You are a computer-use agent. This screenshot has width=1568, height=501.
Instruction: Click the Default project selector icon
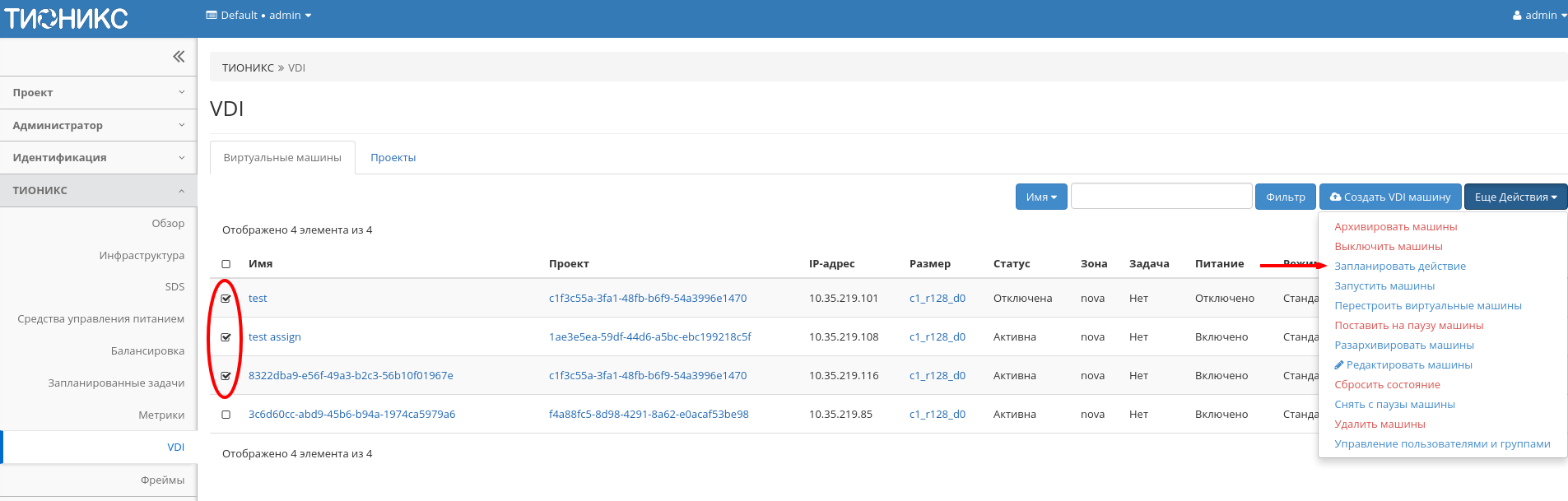tap(212, 16)
